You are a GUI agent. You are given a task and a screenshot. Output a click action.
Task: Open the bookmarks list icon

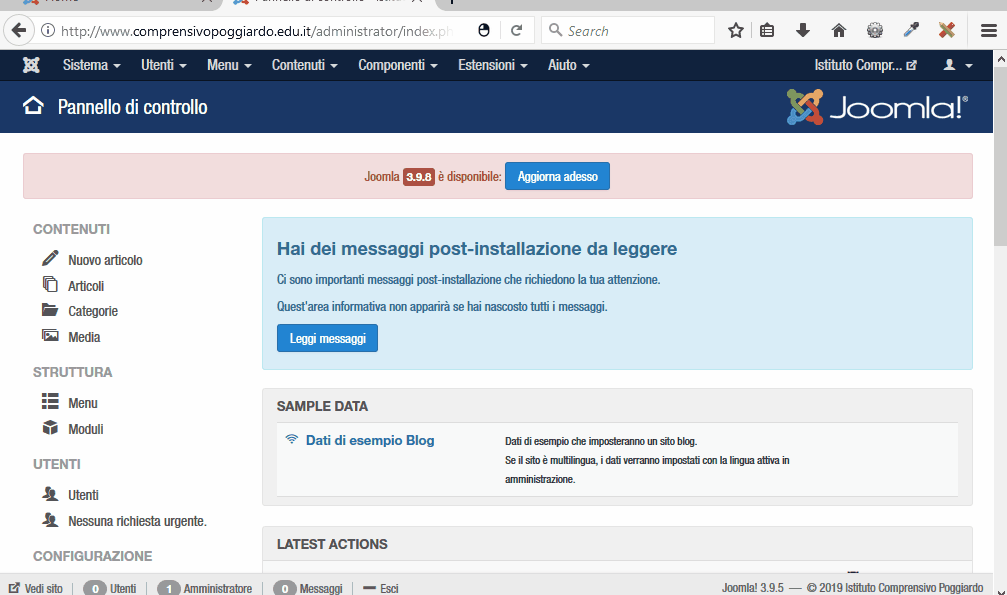coord(767,30)
